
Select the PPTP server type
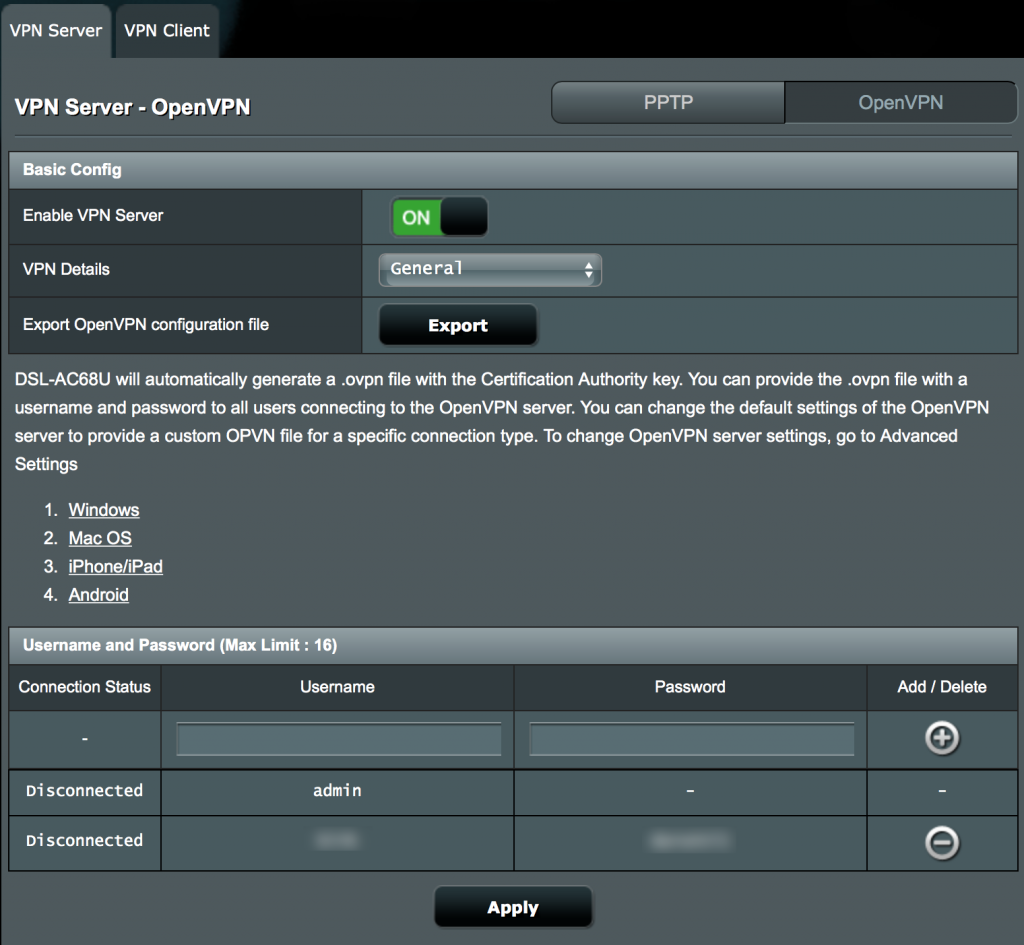coord(668,103)
